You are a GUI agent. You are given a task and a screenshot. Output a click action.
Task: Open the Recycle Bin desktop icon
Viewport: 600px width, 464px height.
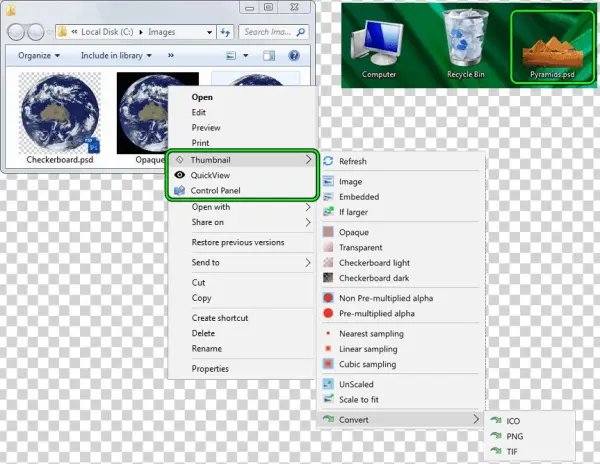pos(466,44)
